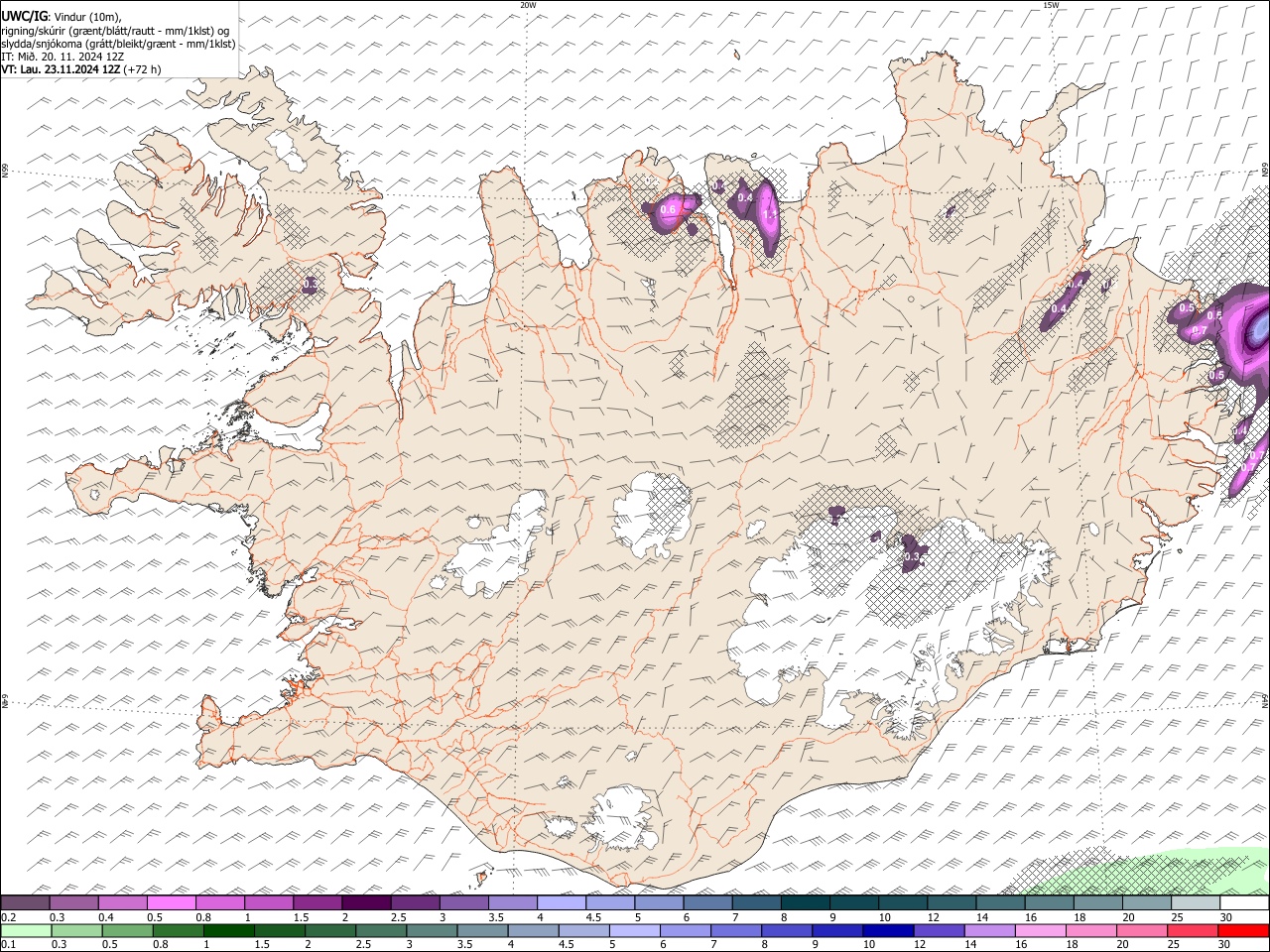The height and width of the screenshot is (952, 1270).
Task: Click the 20W longitude label
Action: (x=528, y=5)
